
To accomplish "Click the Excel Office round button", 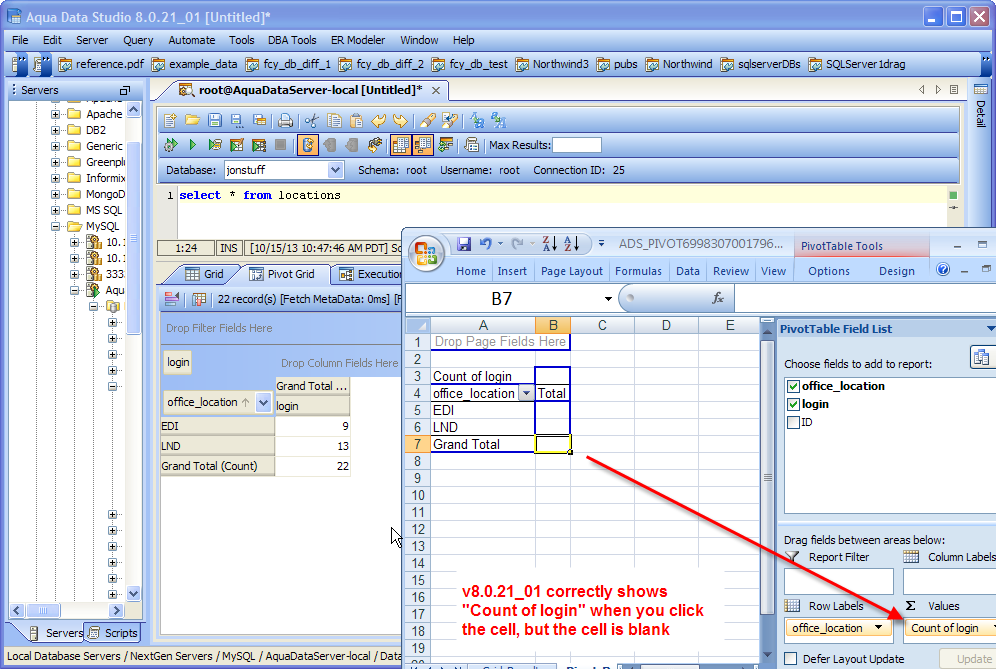I will pyautogui.click(x=426, y=253).
